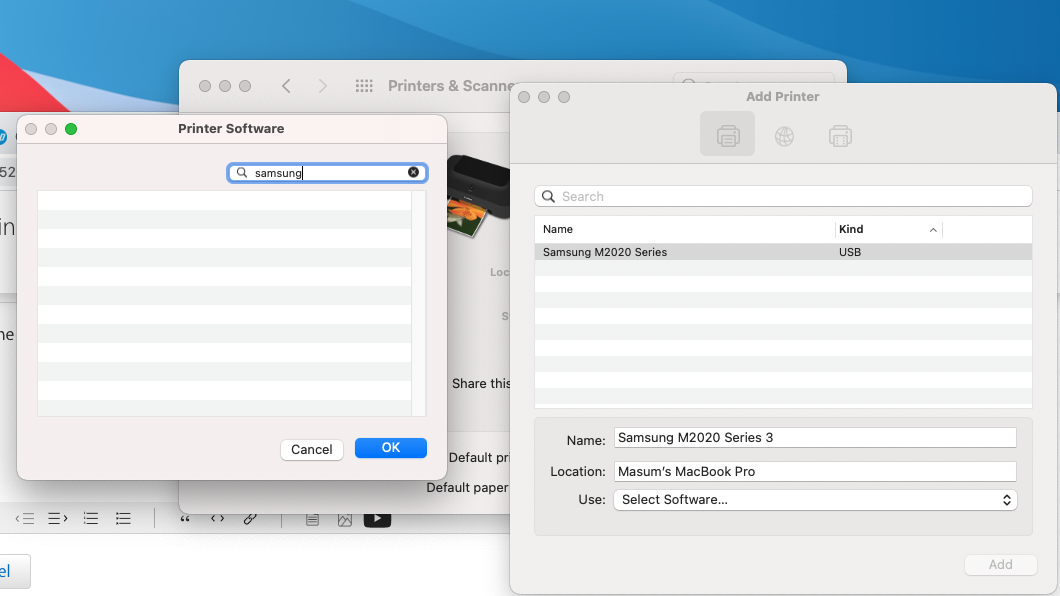Edit the Name field Samsung M2020 Series 3

click(x=815, y=438)
